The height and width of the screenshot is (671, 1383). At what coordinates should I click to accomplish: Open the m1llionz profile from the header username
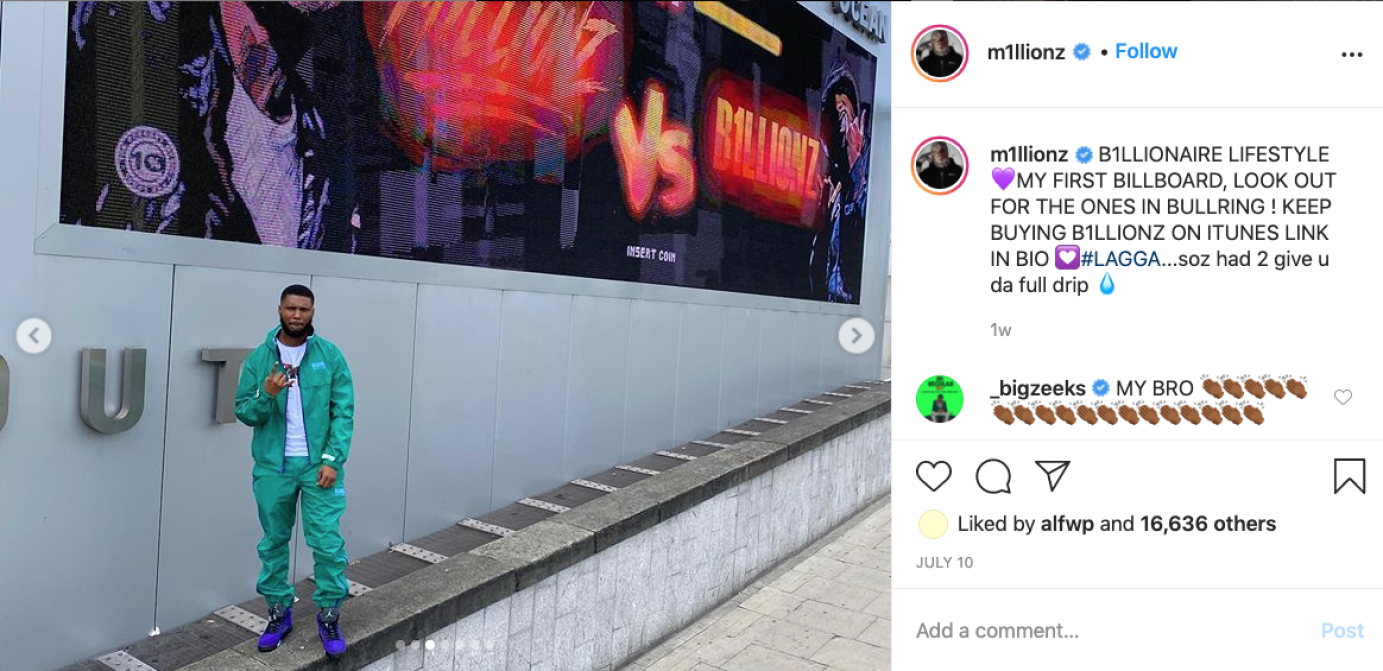pyautogui.click(x=1026, y=52)
